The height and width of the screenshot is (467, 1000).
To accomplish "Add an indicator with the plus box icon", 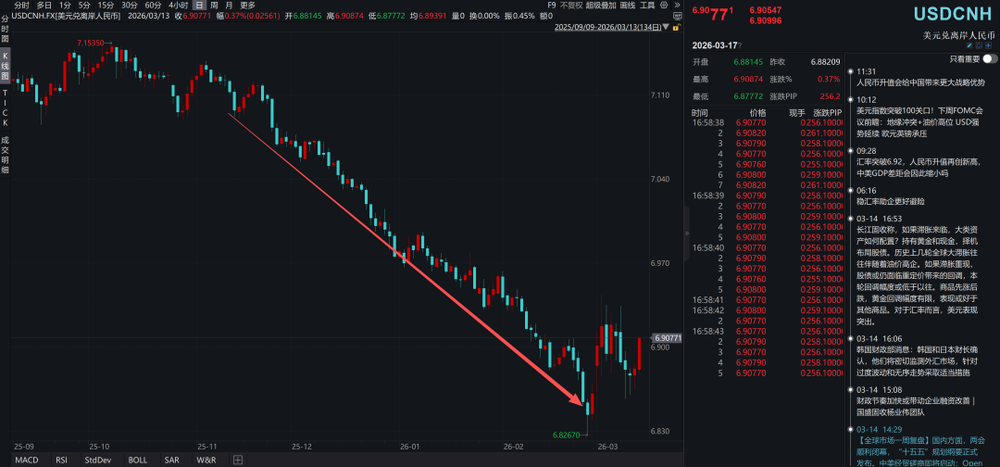I will (237, 460).
